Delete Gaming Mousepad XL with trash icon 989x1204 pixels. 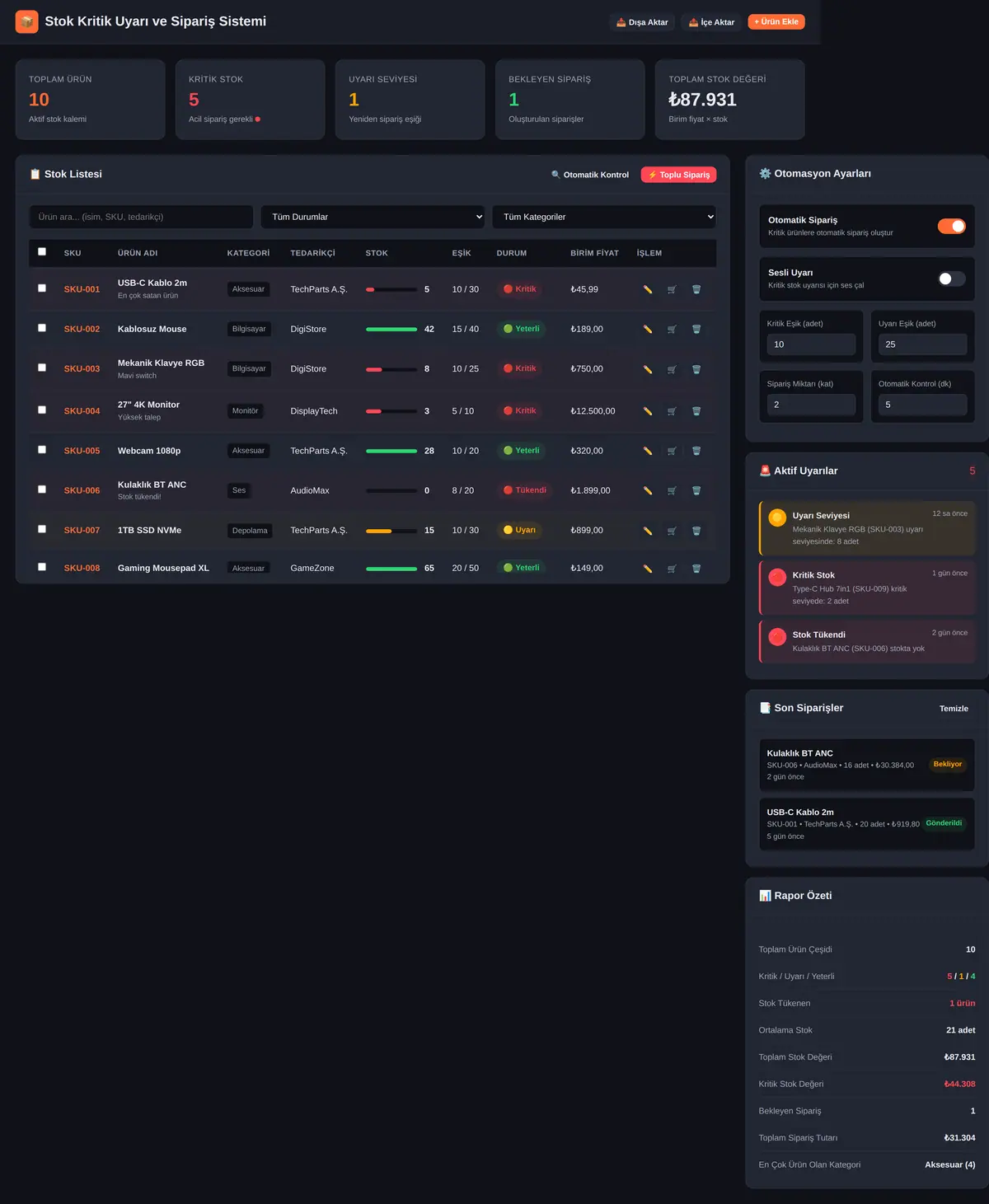pos(696,569)
